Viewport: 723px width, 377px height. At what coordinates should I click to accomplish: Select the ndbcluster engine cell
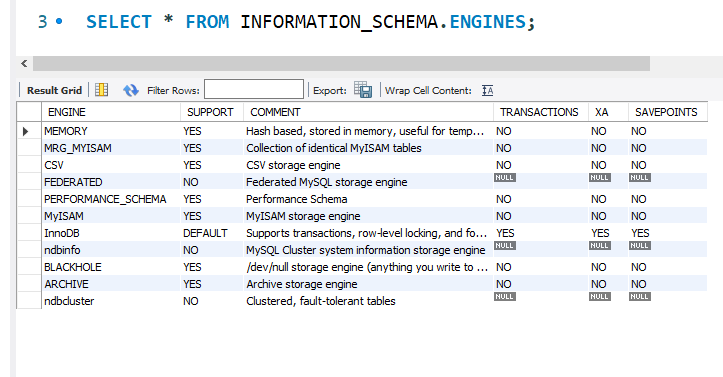(x=111, y=301)
